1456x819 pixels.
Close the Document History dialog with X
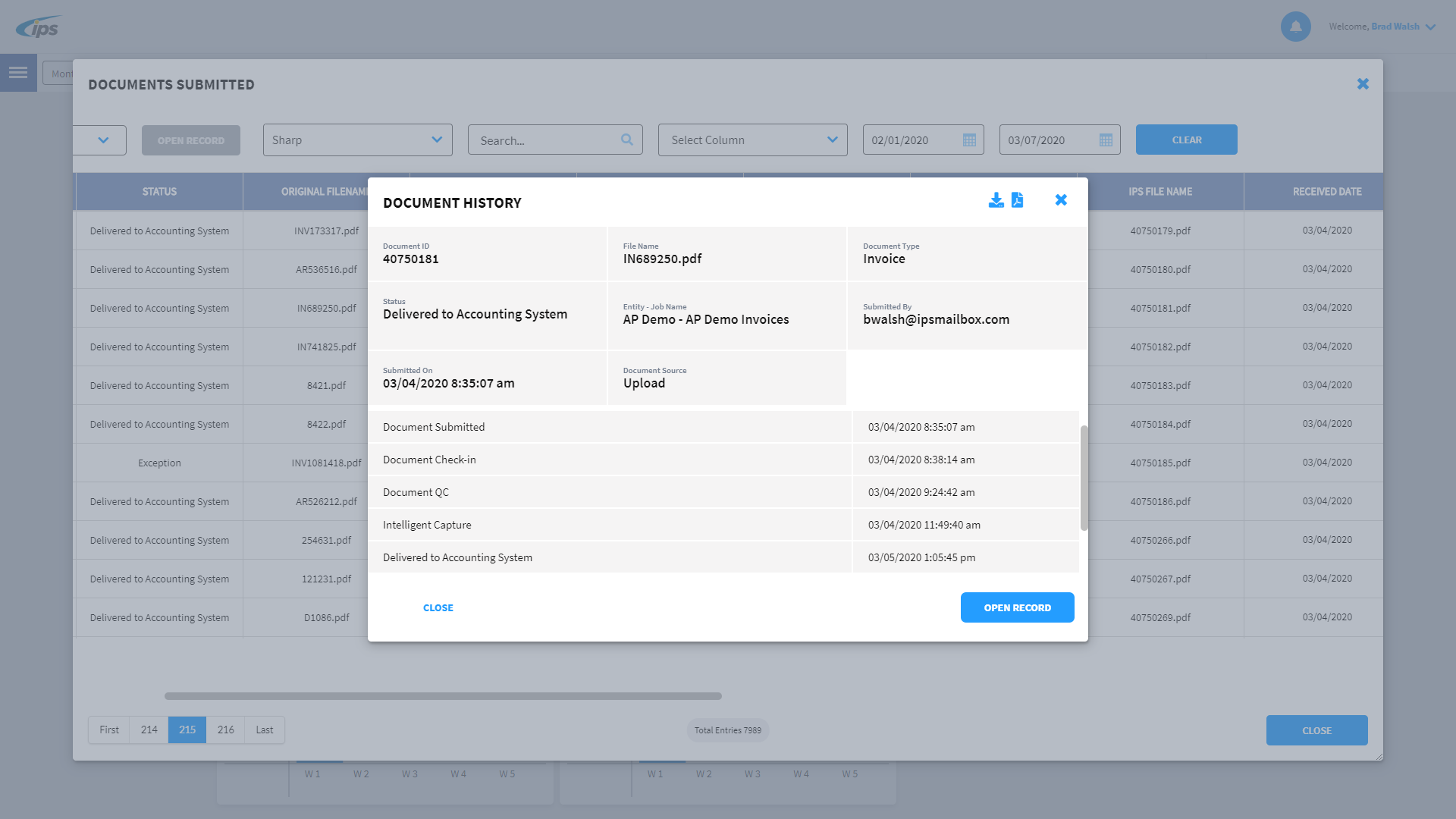[x=1061, y=200]
